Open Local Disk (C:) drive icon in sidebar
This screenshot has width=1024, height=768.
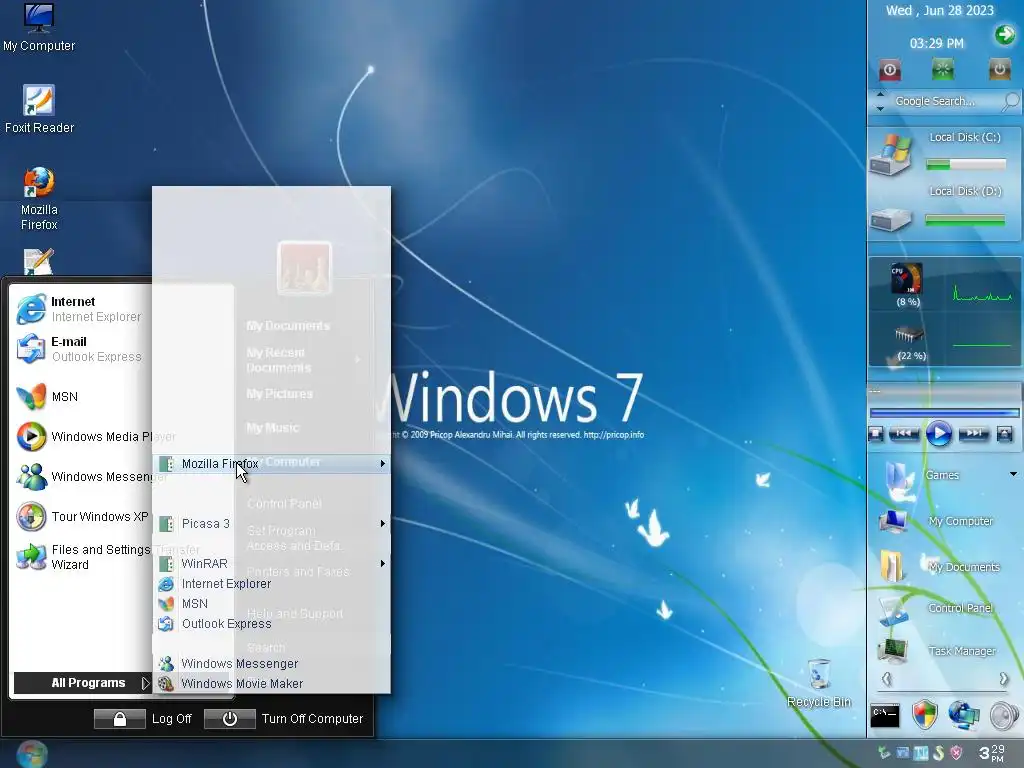pos(891,155)
